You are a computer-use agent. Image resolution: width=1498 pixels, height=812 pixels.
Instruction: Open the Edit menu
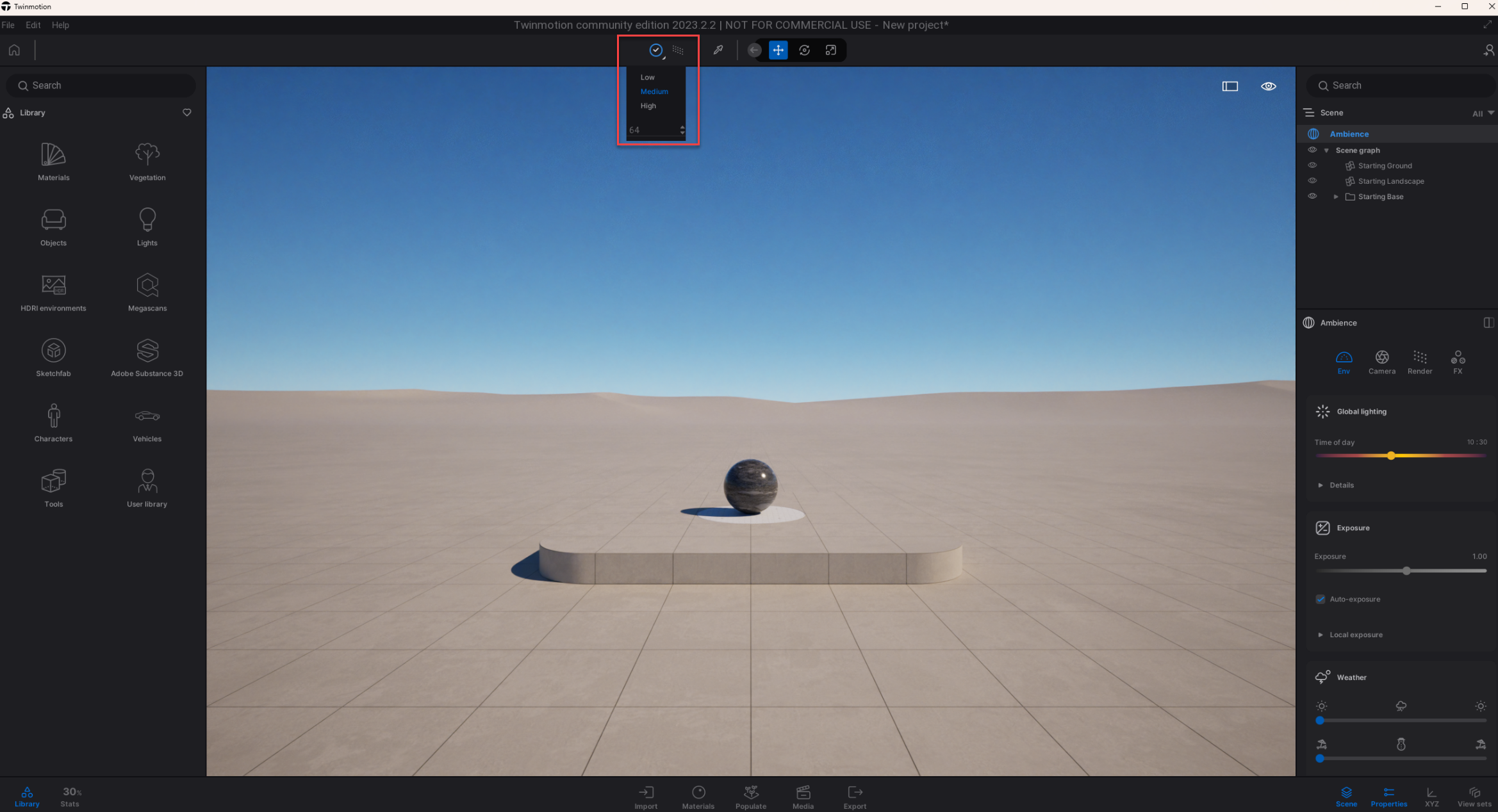[x=33, y=25]
